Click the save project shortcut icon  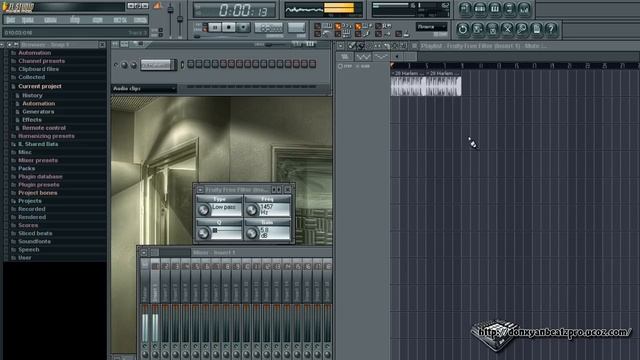[477, 29]
